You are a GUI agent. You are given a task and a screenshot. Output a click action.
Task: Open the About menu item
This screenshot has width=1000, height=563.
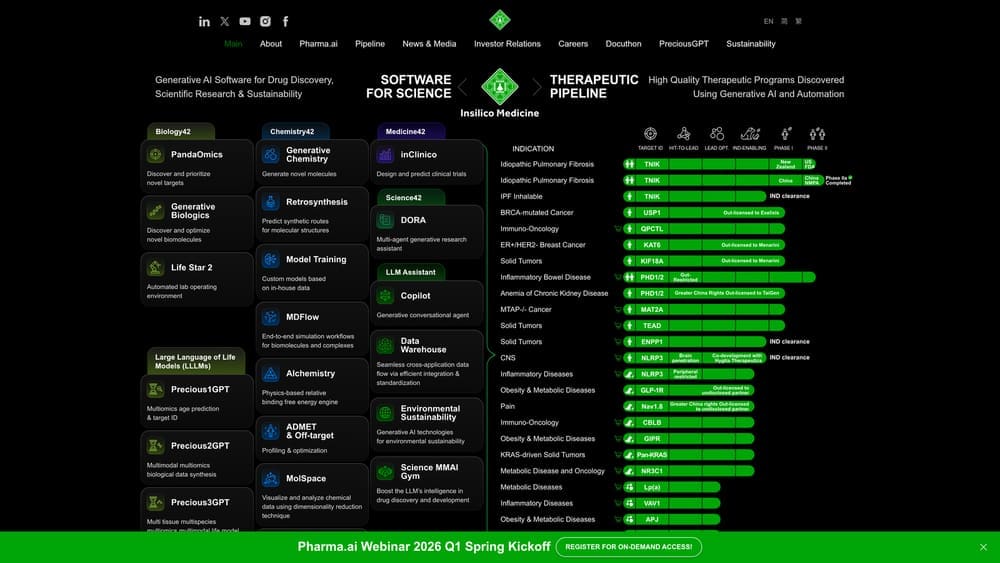coord(270,44)
